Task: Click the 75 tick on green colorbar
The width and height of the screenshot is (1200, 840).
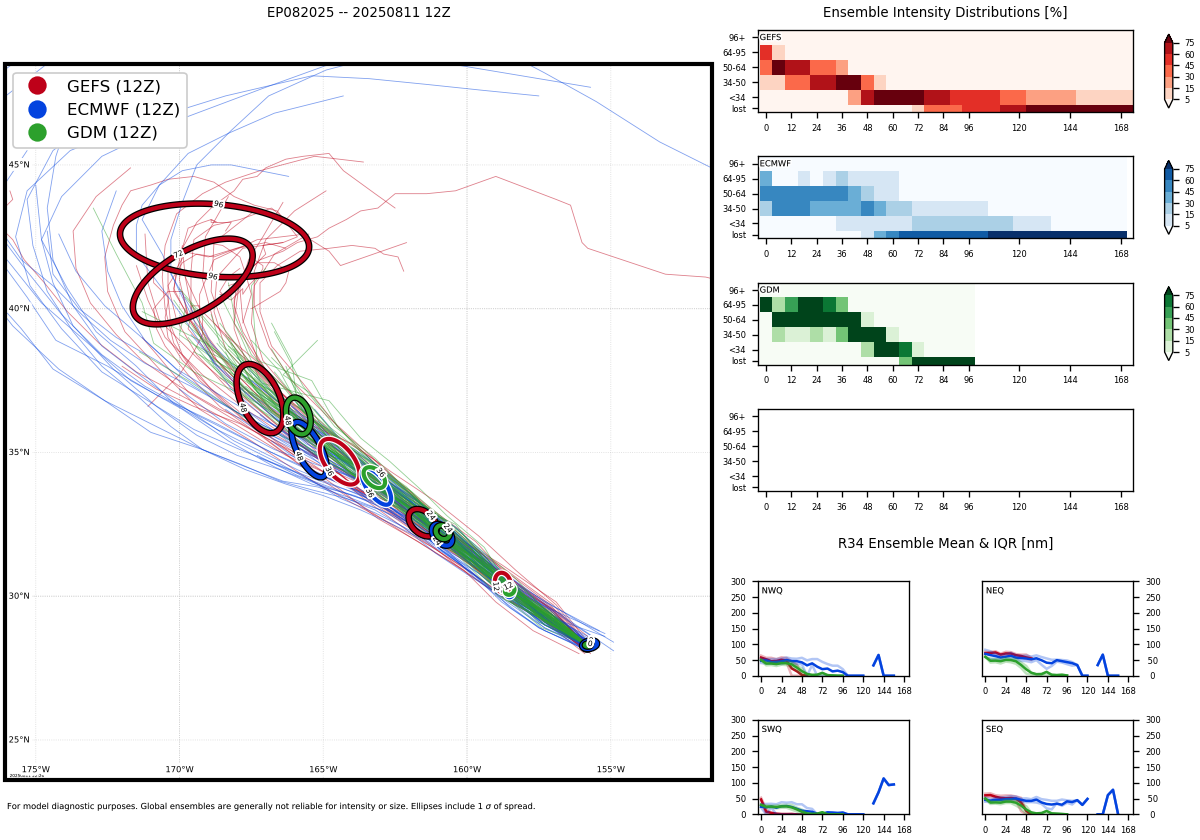Action: (1190, 296)
